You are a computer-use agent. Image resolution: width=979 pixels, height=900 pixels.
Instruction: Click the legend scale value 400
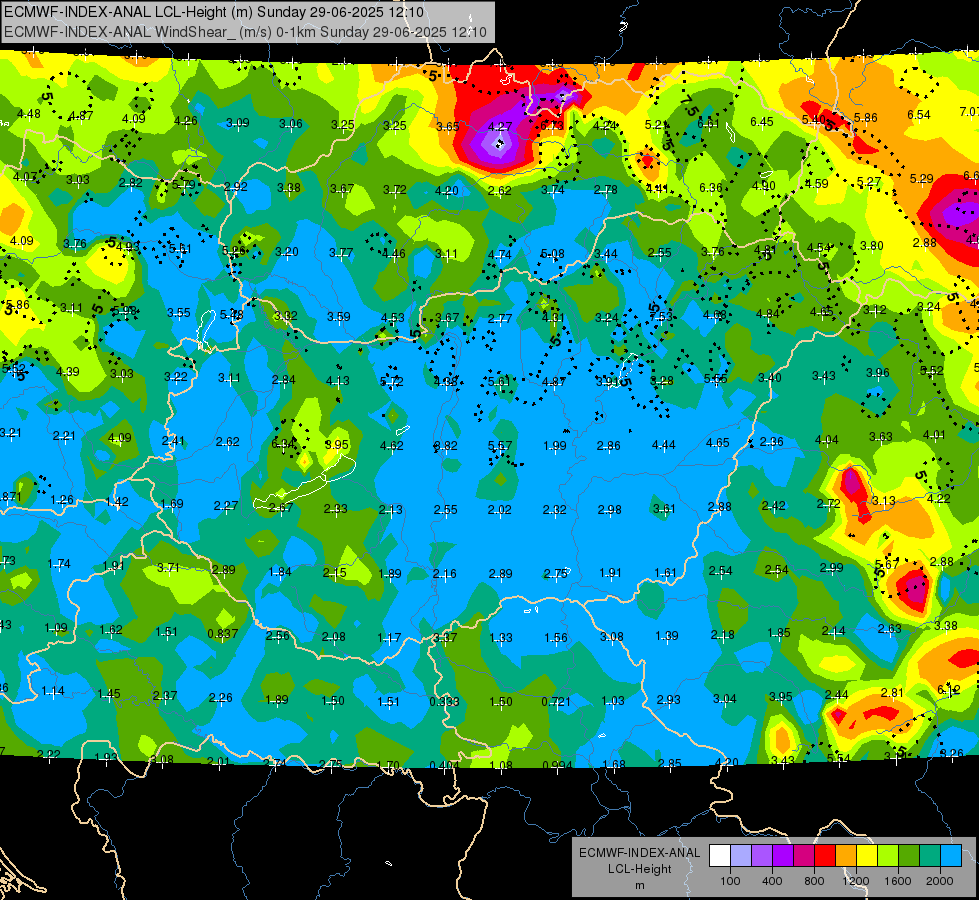coord(772,881)
